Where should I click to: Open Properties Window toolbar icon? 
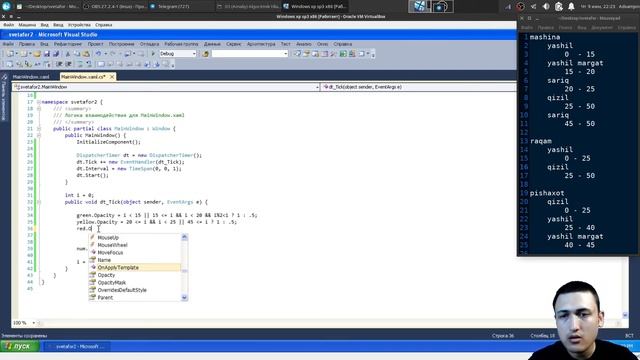306,54
